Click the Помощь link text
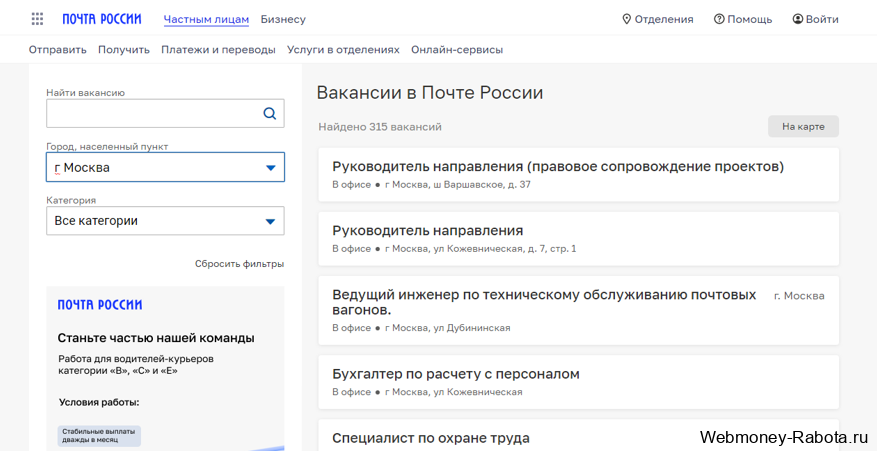The image size is (877, 455). pyautogui.click(x=749, y=20)
